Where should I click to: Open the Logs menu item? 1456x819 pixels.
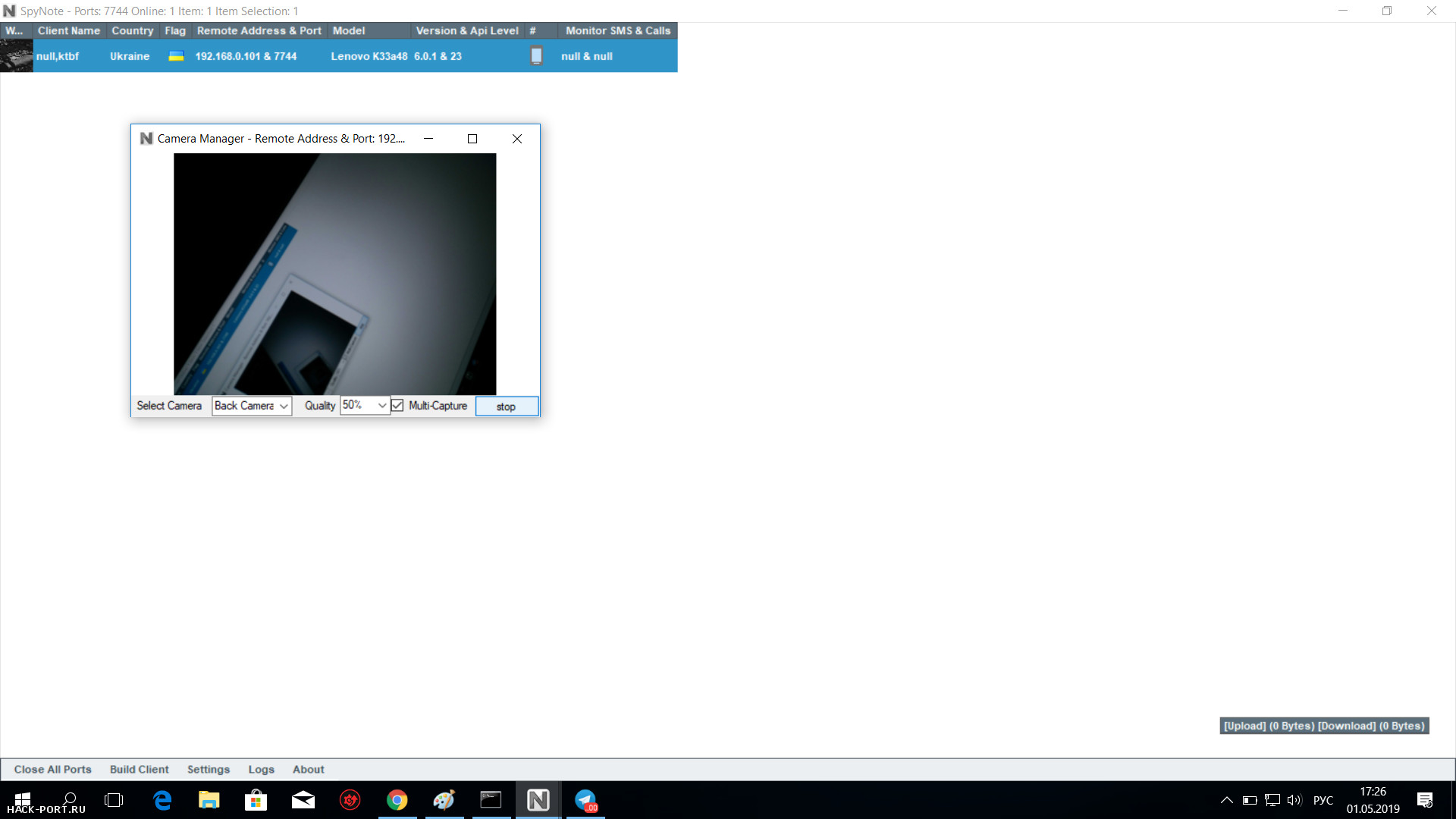click(x=262, y=769)
